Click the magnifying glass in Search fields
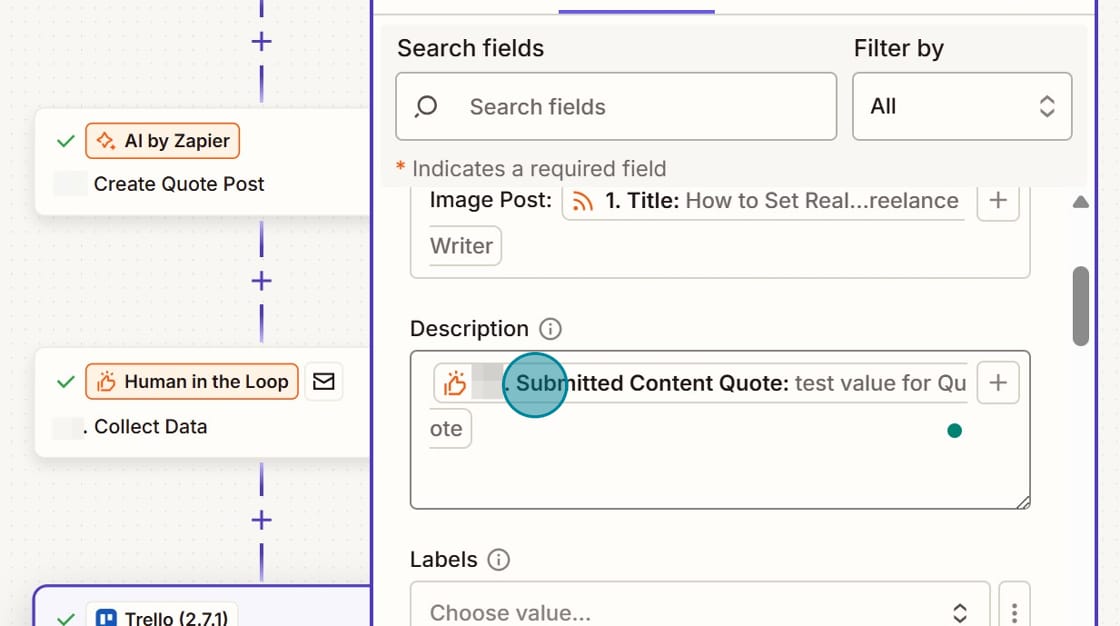 click(425, 106)
